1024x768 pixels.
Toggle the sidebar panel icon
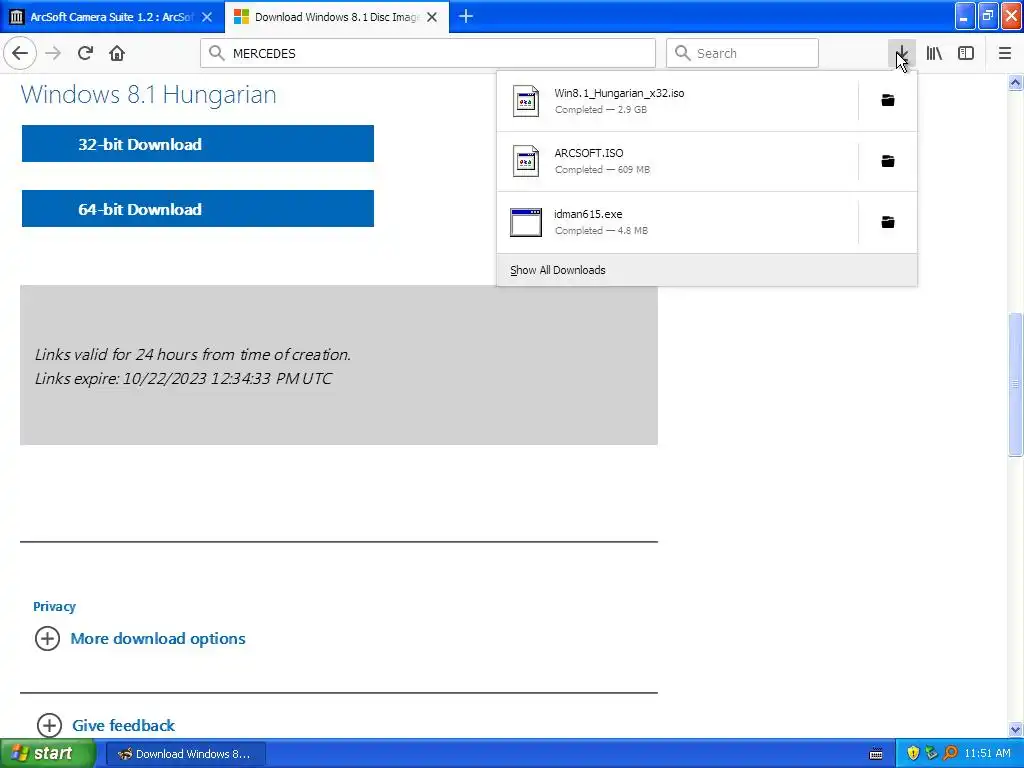[x=966, y=53]
